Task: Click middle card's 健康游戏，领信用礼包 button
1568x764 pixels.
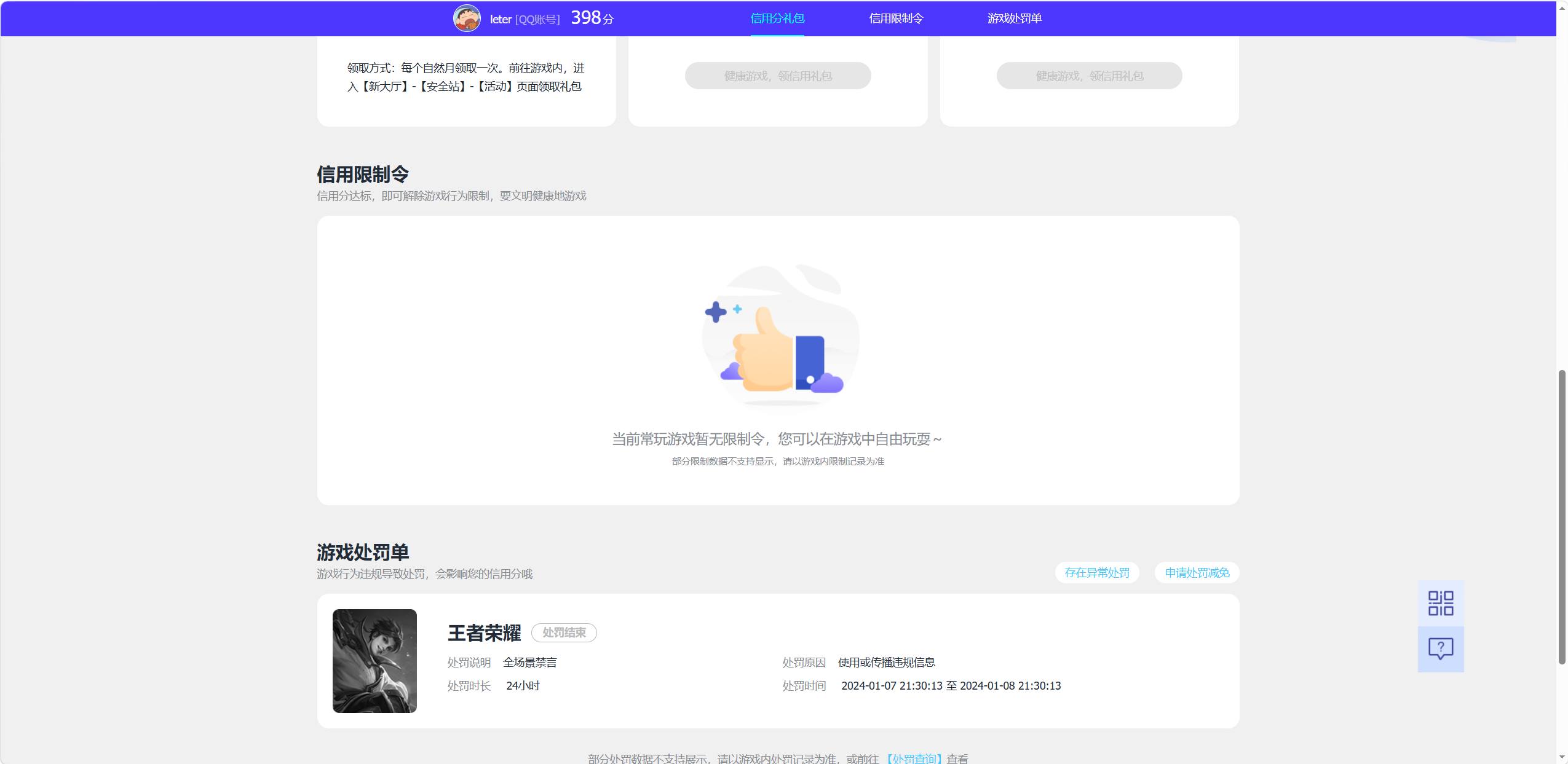Action: [778, 76]
